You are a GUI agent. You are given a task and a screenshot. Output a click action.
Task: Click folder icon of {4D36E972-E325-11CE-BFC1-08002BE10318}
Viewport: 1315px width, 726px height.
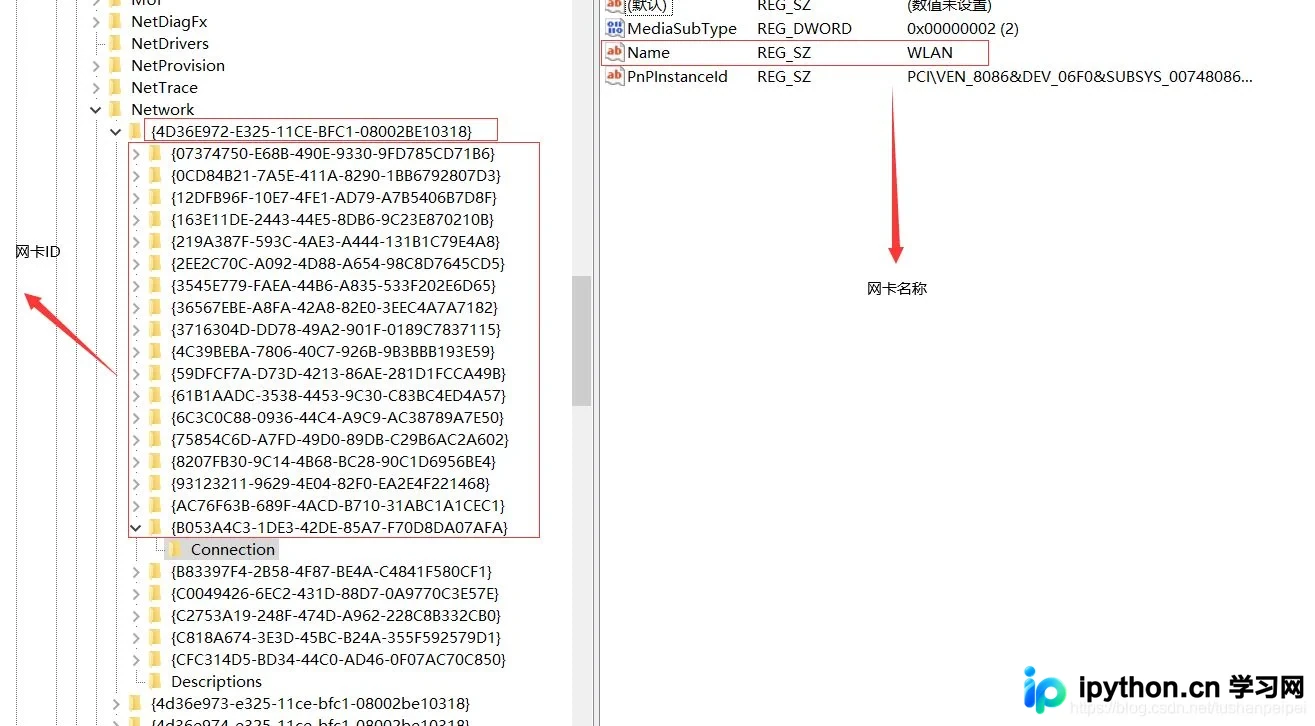click(x=135, y=131)
